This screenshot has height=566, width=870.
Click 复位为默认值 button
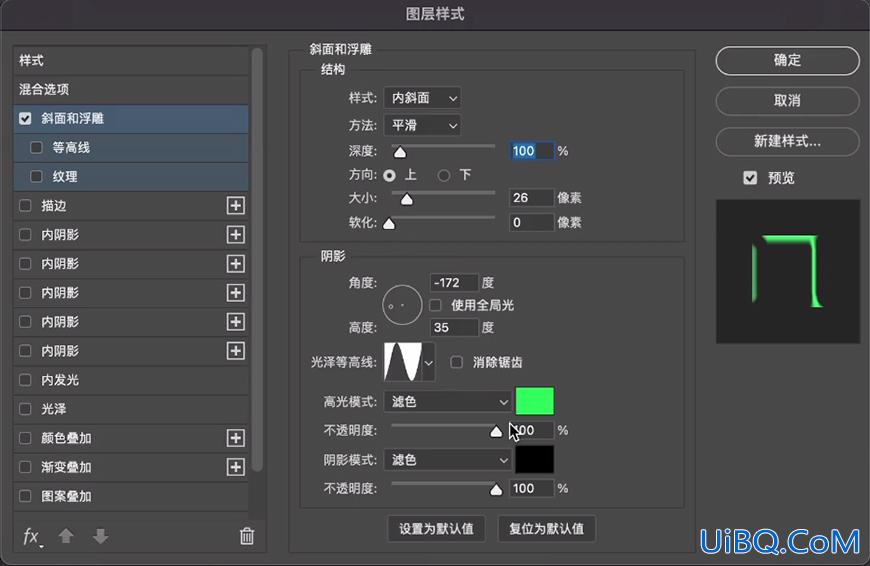(x=547, y=528)
